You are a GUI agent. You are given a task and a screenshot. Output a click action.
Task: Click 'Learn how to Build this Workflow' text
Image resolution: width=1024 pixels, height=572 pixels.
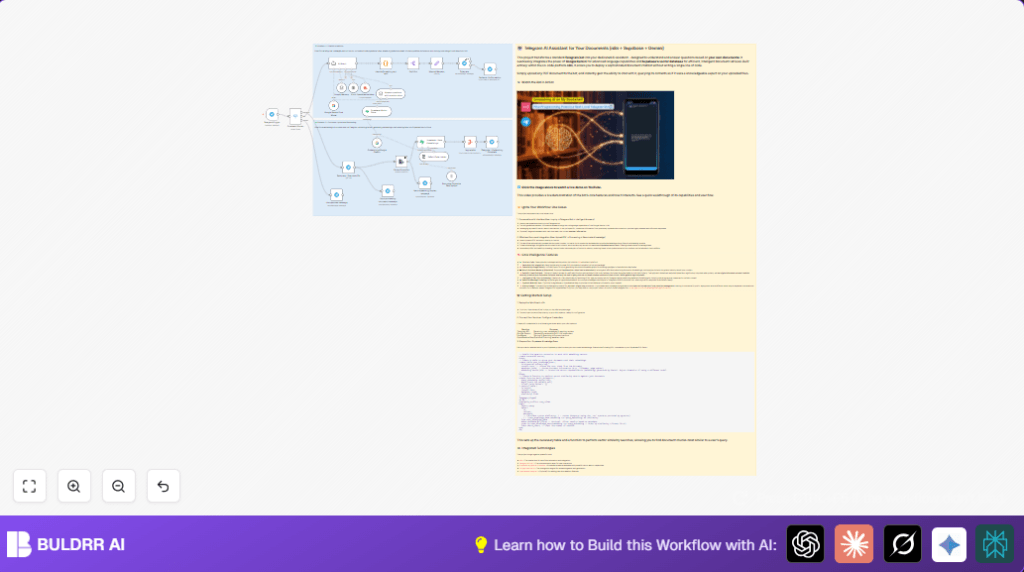[x=630, y=545]
